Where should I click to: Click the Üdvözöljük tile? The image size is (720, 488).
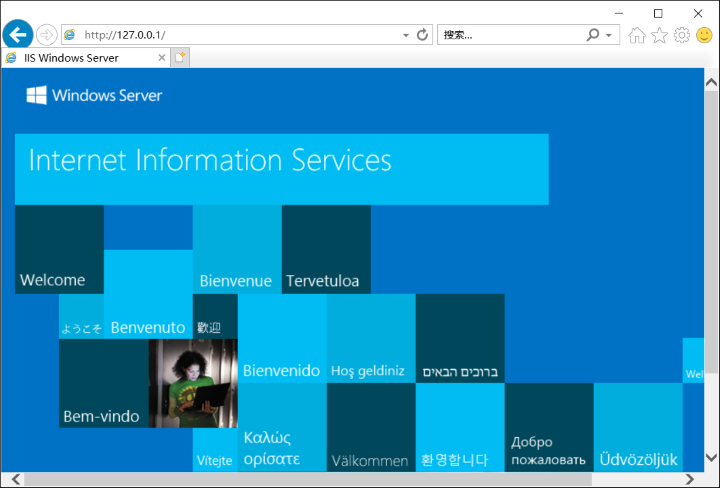(638, 427)
